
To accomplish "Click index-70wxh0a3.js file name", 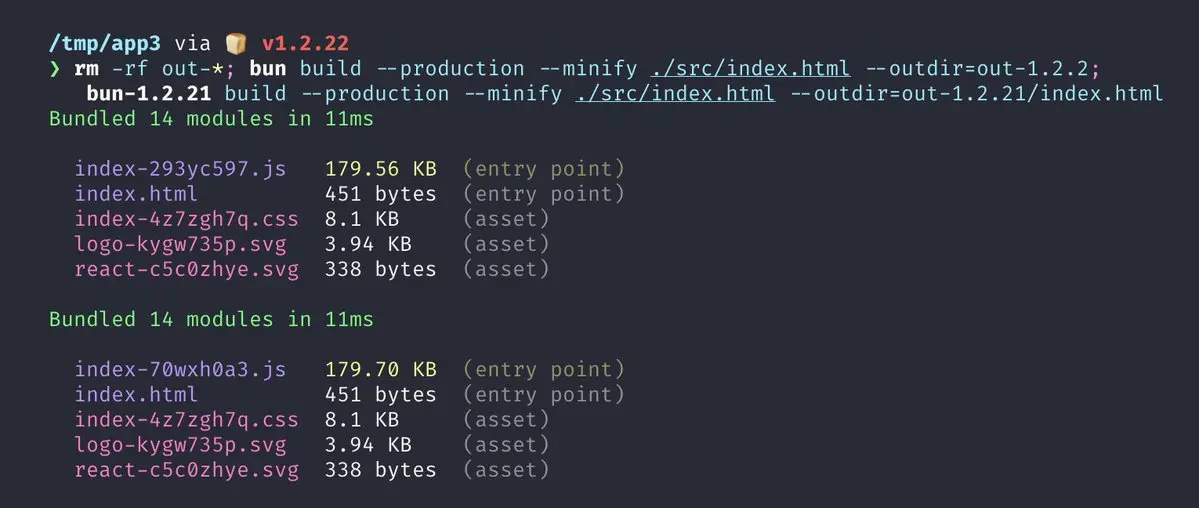I will click(180, 370).
